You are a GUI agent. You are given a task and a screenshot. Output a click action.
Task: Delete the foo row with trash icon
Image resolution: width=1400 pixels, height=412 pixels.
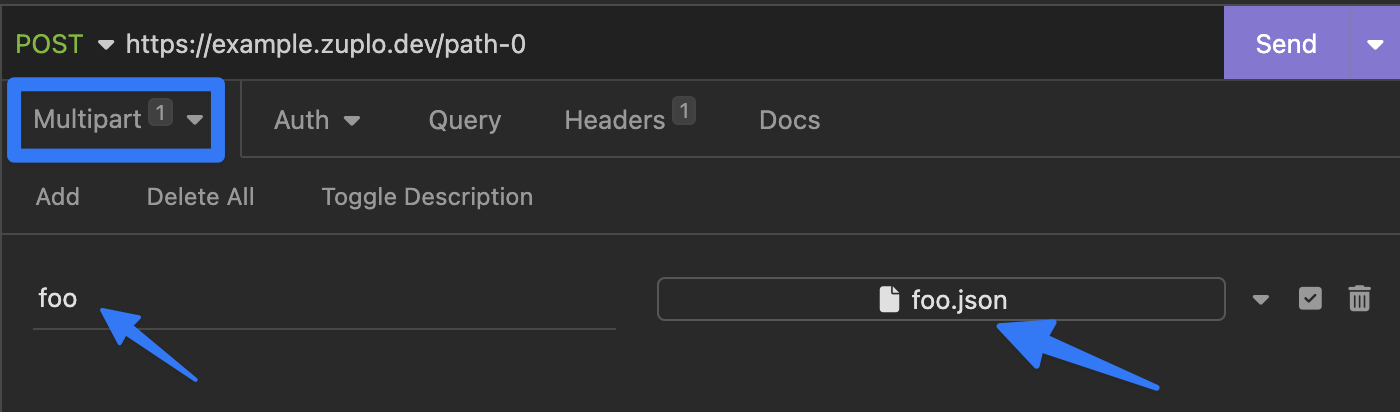(1359, 299)
